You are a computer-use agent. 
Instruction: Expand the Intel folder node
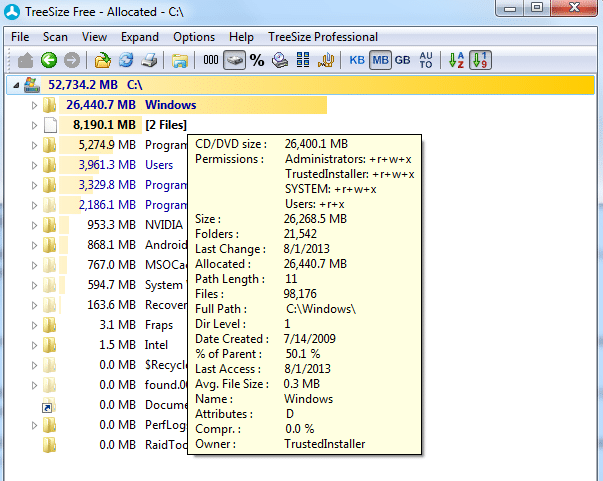(x=34, y=345)
